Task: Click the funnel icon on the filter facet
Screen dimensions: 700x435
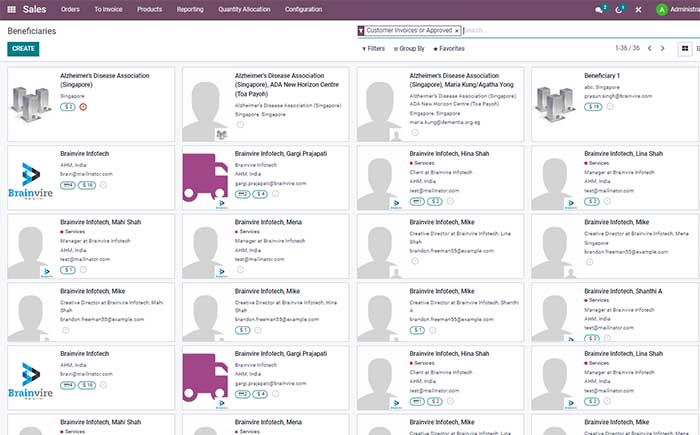Action: coord(361,31)
